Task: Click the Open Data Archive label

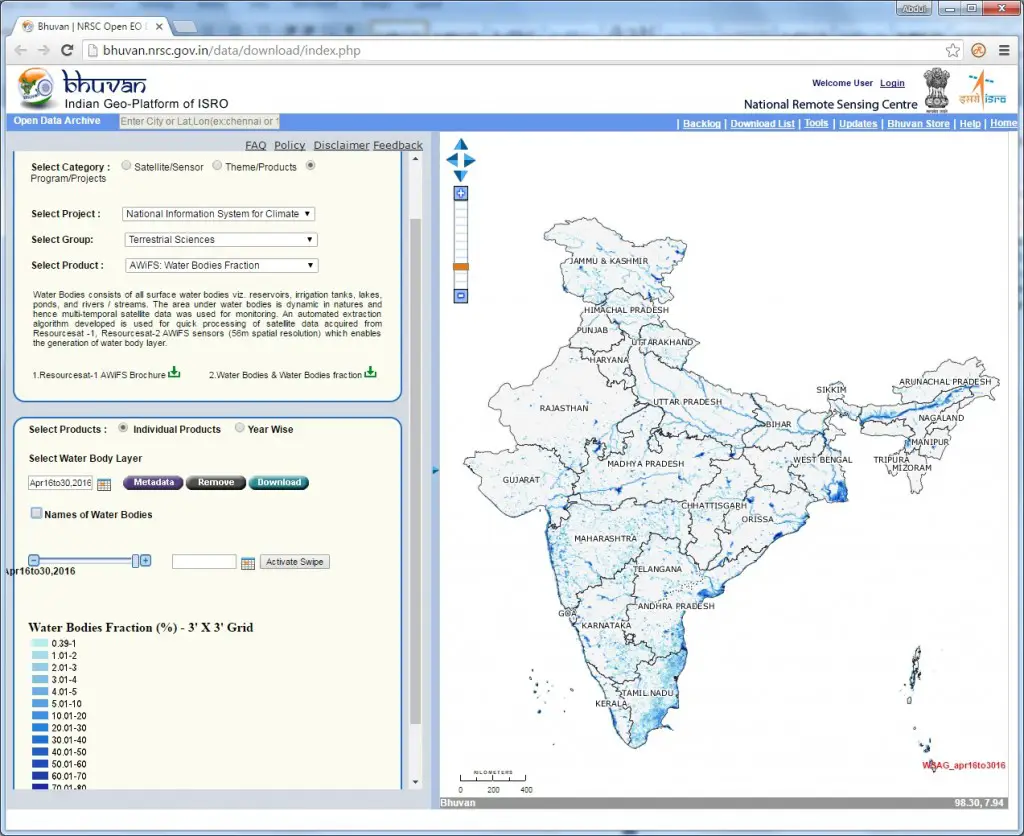Action: click(x=57, y=121)
